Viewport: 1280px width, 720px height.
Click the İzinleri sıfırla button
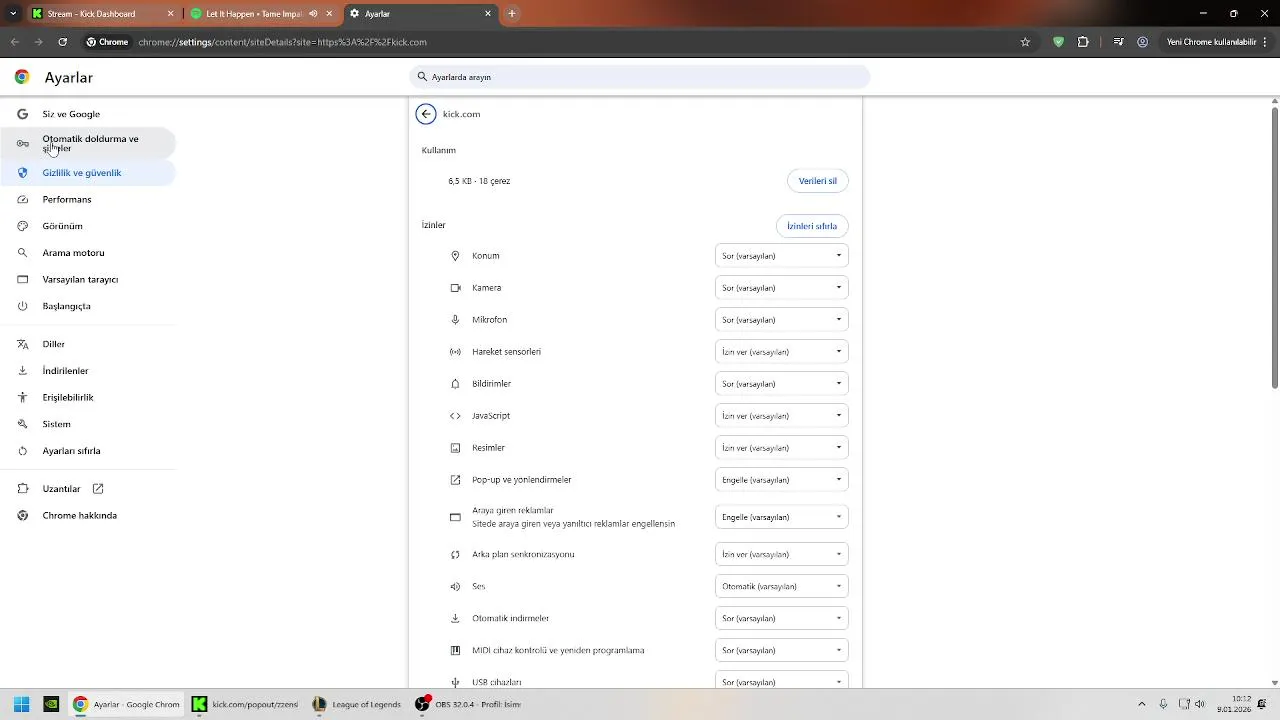point(812,226)
